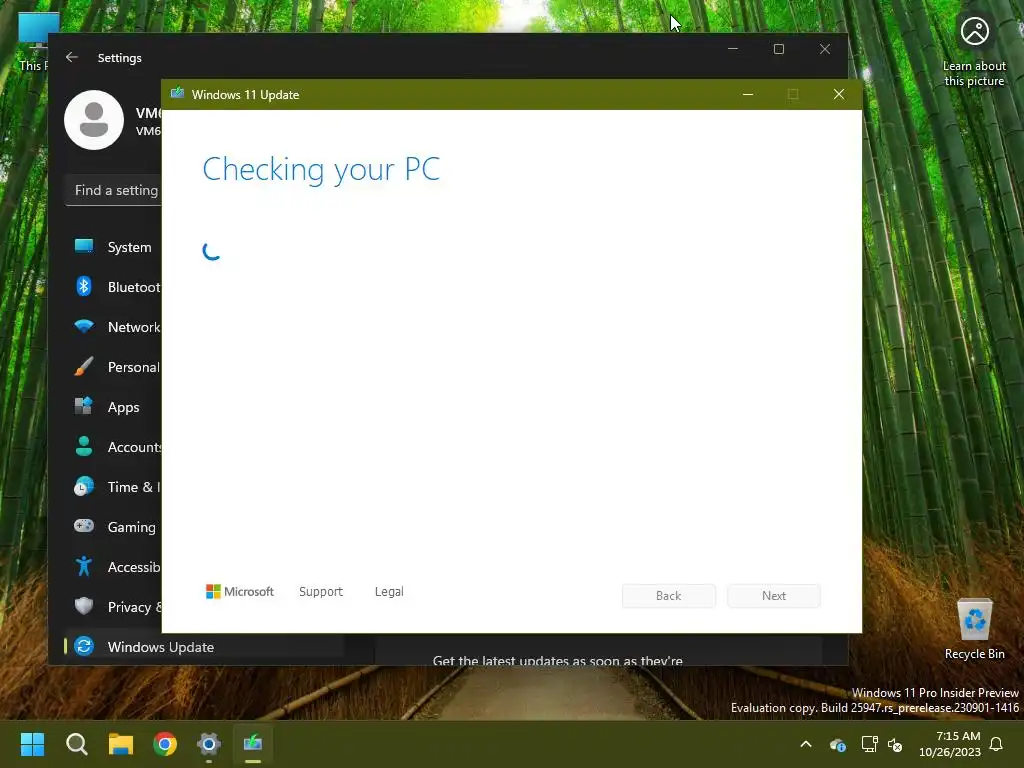Click the Microsoft logo link
The width and height of the screenshot is (1024, 768).
click(240, 591)
